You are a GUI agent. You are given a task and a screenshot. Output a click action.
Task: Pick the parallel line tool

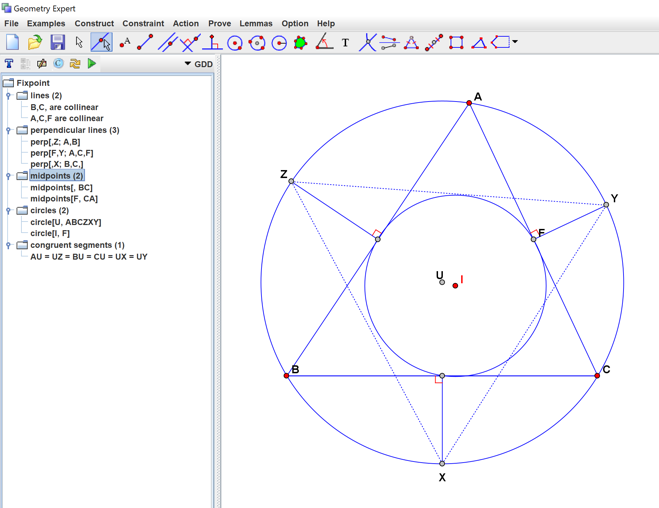click(x=168, y=42)
